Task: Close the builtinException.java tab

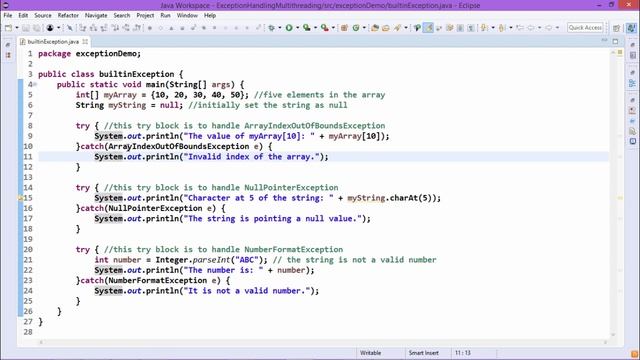Action: [x=85, y=42]
